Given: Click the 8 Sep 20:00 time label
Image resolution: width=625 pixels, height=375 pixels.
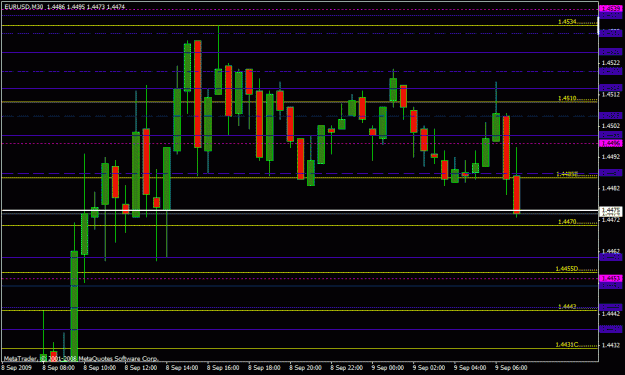Looking at the screenshot, I should 305,368.
